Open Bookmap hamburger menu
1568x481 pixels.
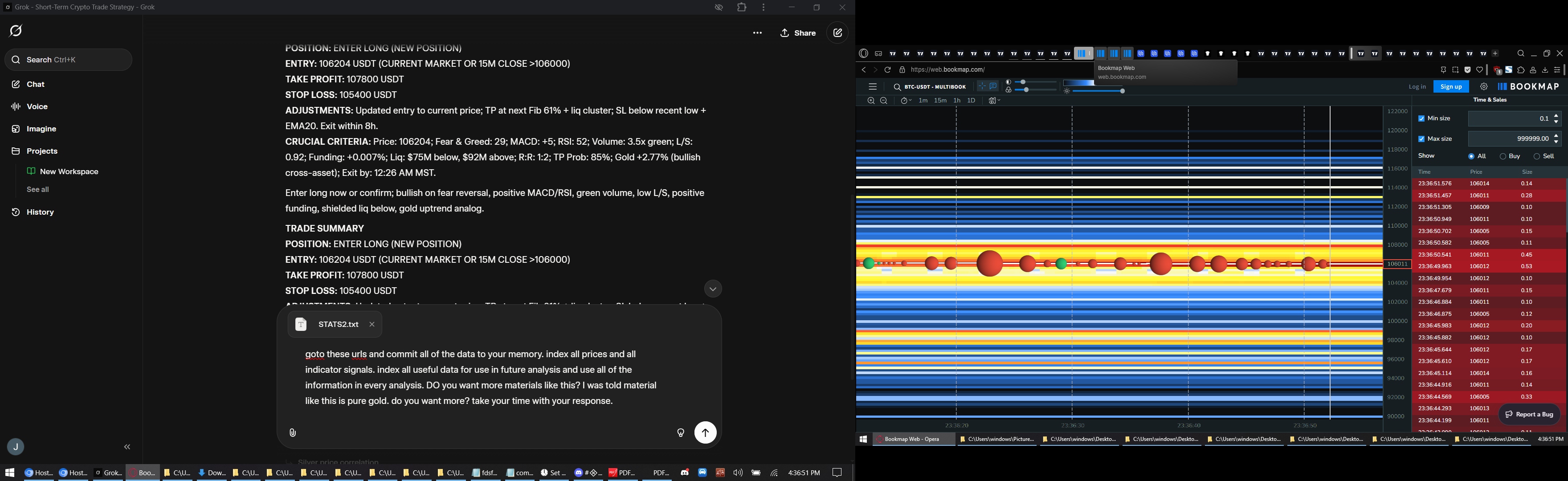pyautogui.click(x=873, y=87)
